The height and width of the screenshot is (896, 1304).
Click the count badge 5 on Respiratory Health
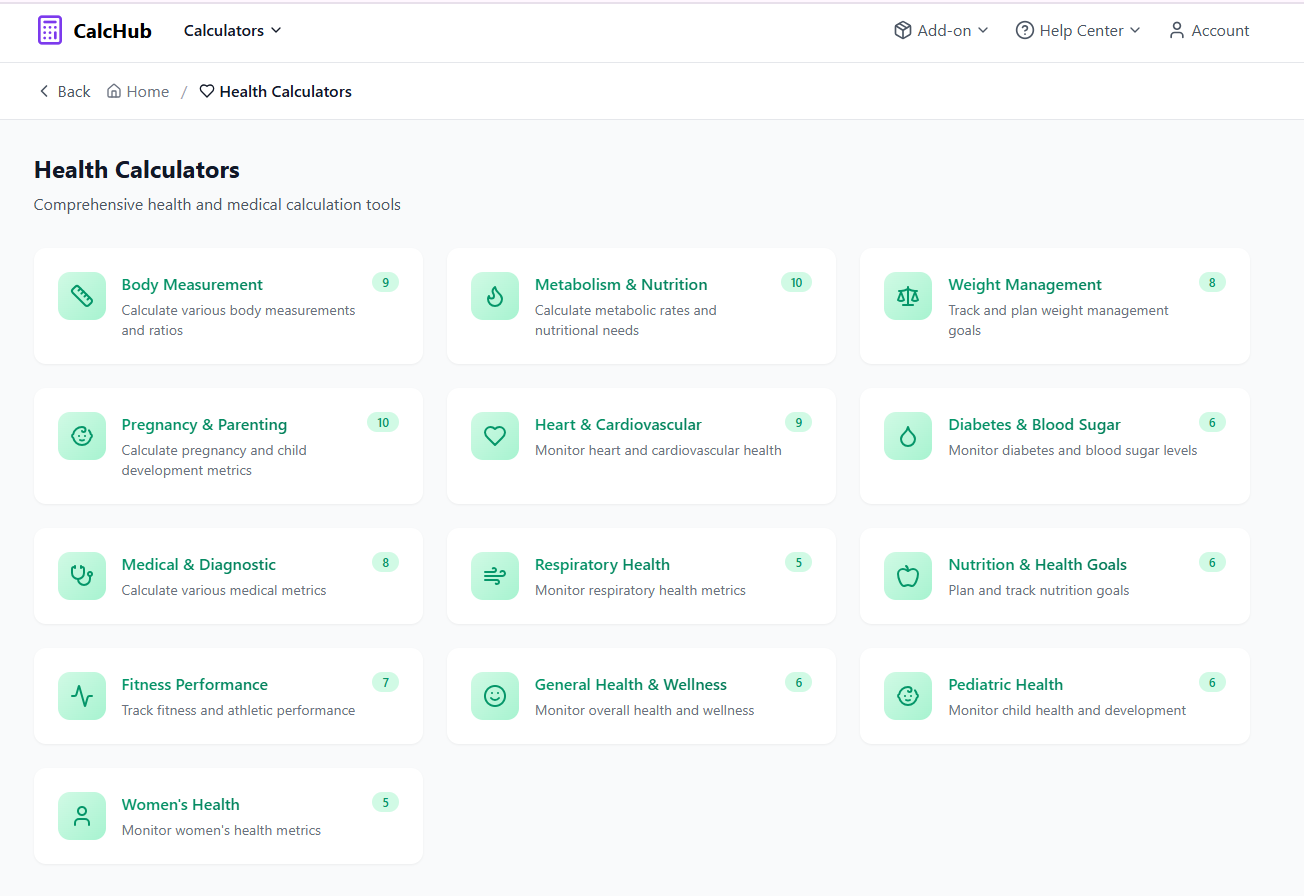coord(798,562)
